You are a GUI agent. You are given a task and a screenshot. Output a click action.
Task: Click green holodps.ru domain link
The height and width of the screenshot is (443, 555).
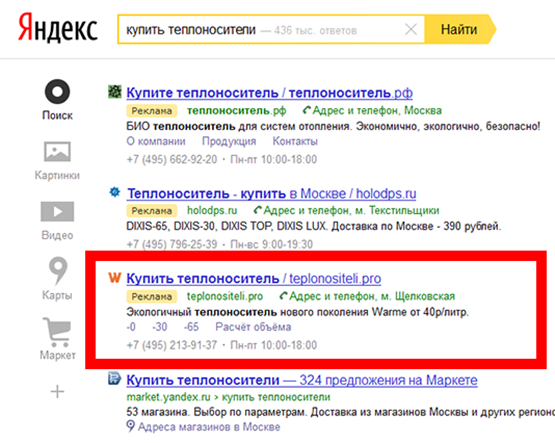click(212, 211)
